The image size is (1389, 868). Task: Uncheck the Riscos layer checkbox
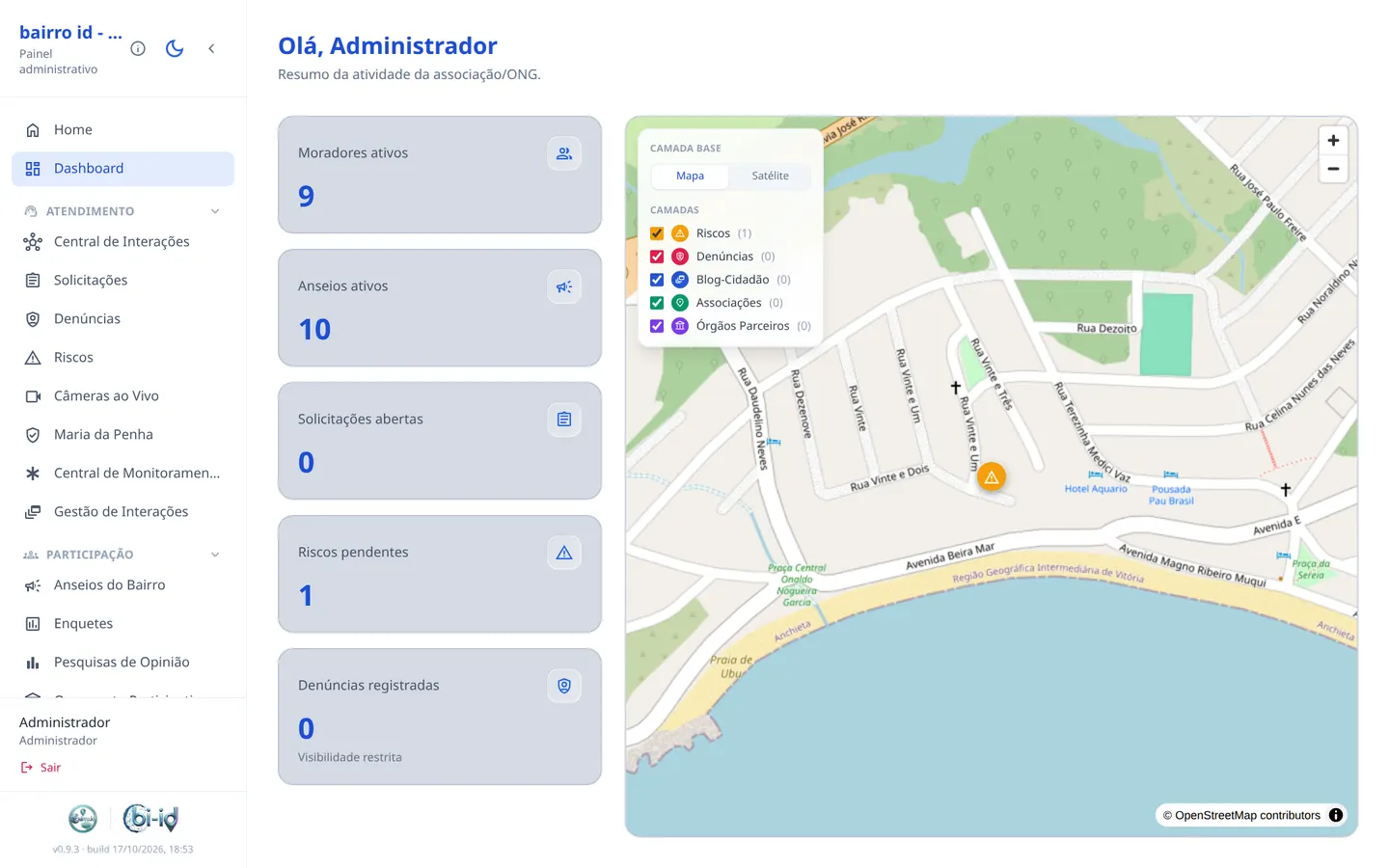pyautogui.click(x=657, y=233)
